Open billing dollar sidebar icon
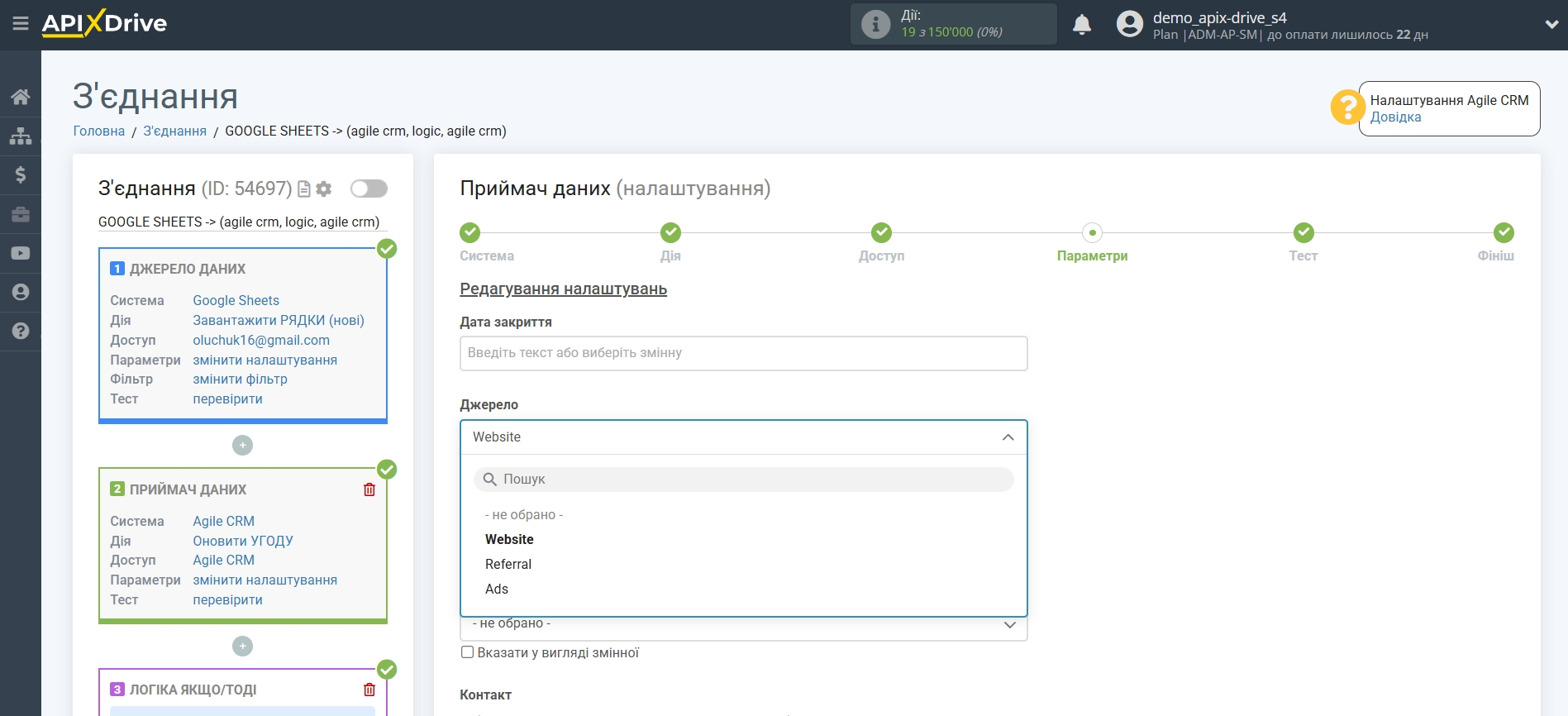 tap(21, 174)
